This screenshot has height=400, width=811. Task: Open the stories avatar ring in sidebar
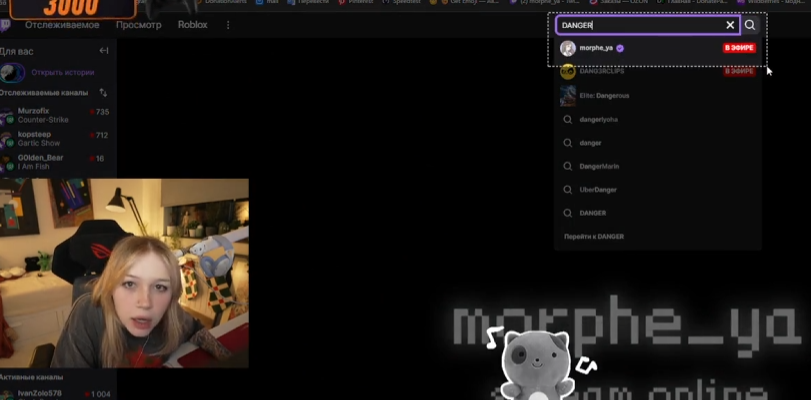(x=12, y=72)
